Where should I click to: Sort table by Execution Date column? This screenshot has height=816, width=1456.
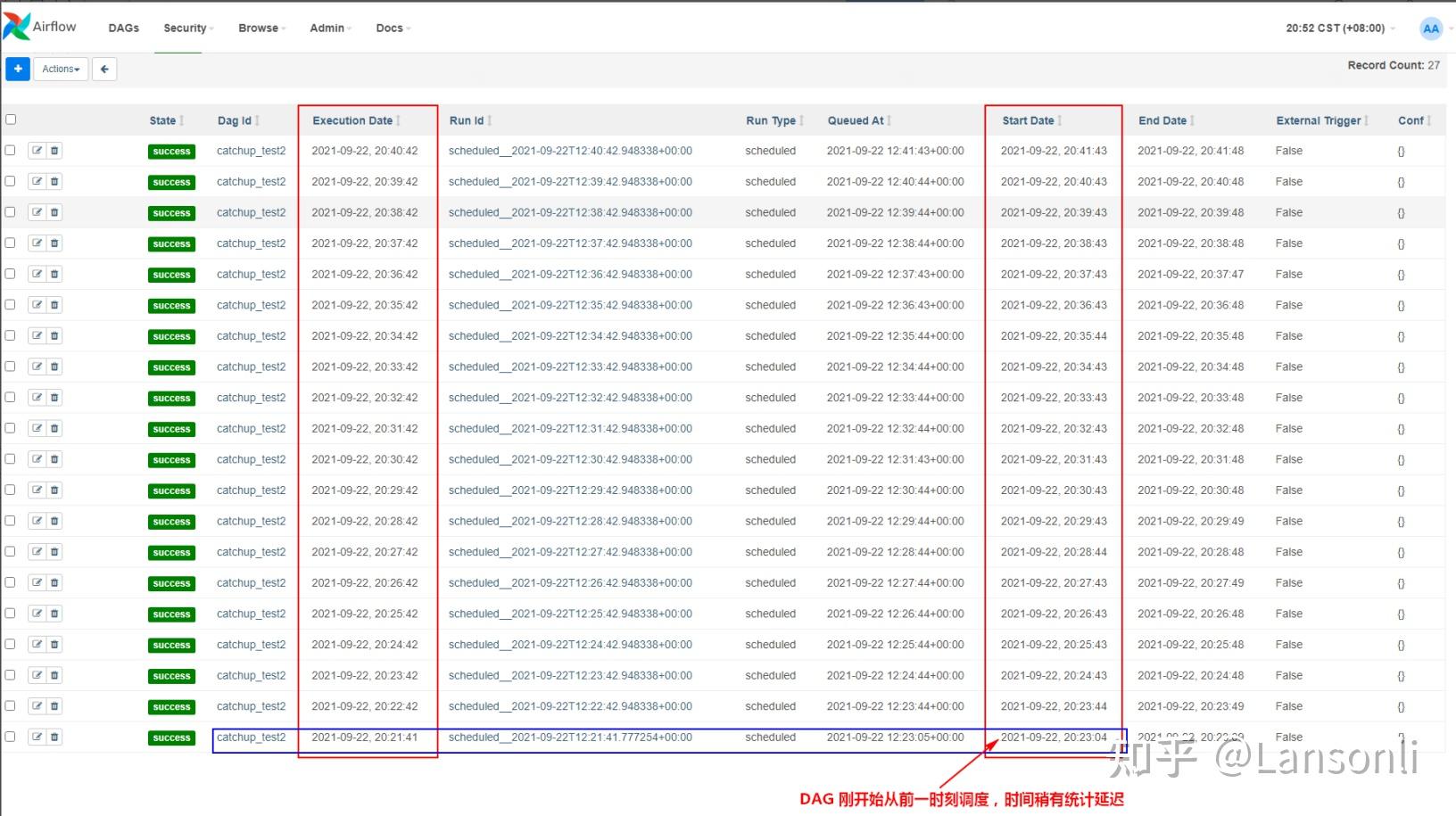(356, 120)
